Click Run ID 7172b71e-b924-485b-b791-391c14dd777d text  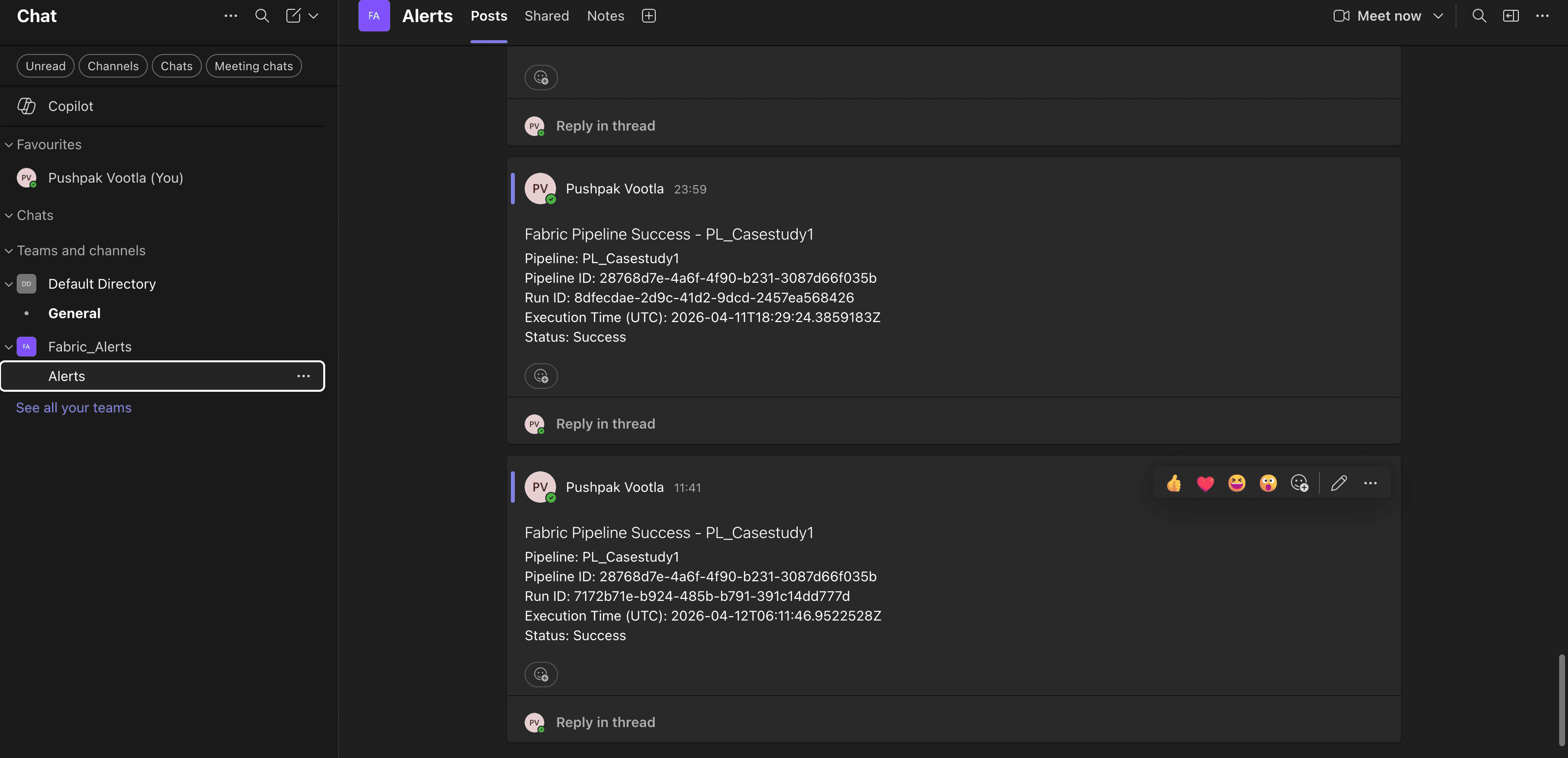(x=687, y=596)
